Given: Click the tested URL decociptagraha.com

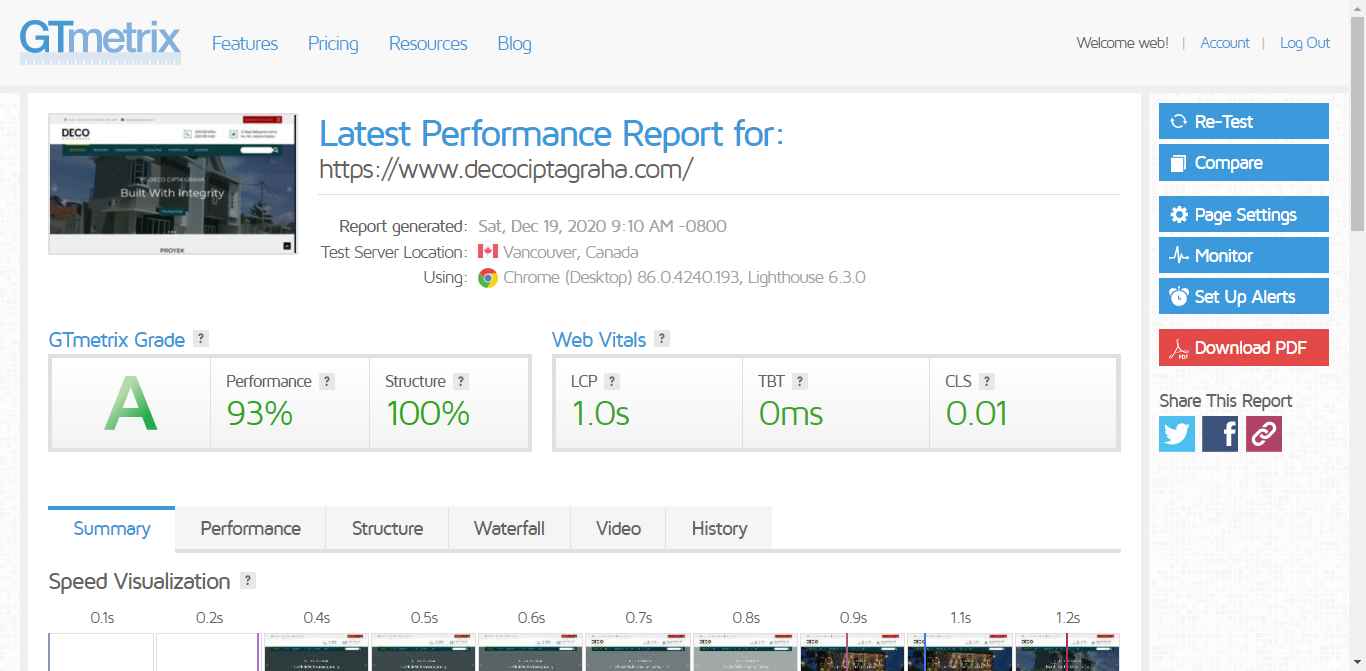Looking at the screenshot, I should click(x=506, y=169).
